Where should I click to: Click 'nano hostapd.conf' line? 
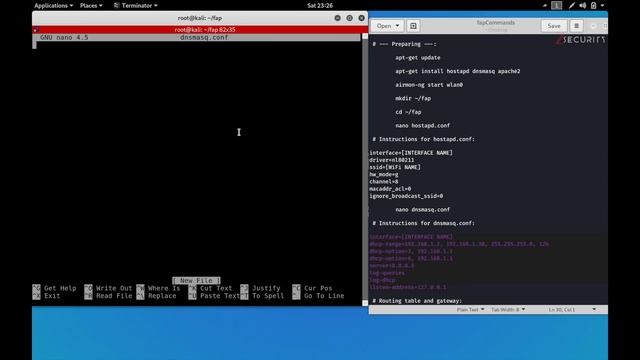422,126
